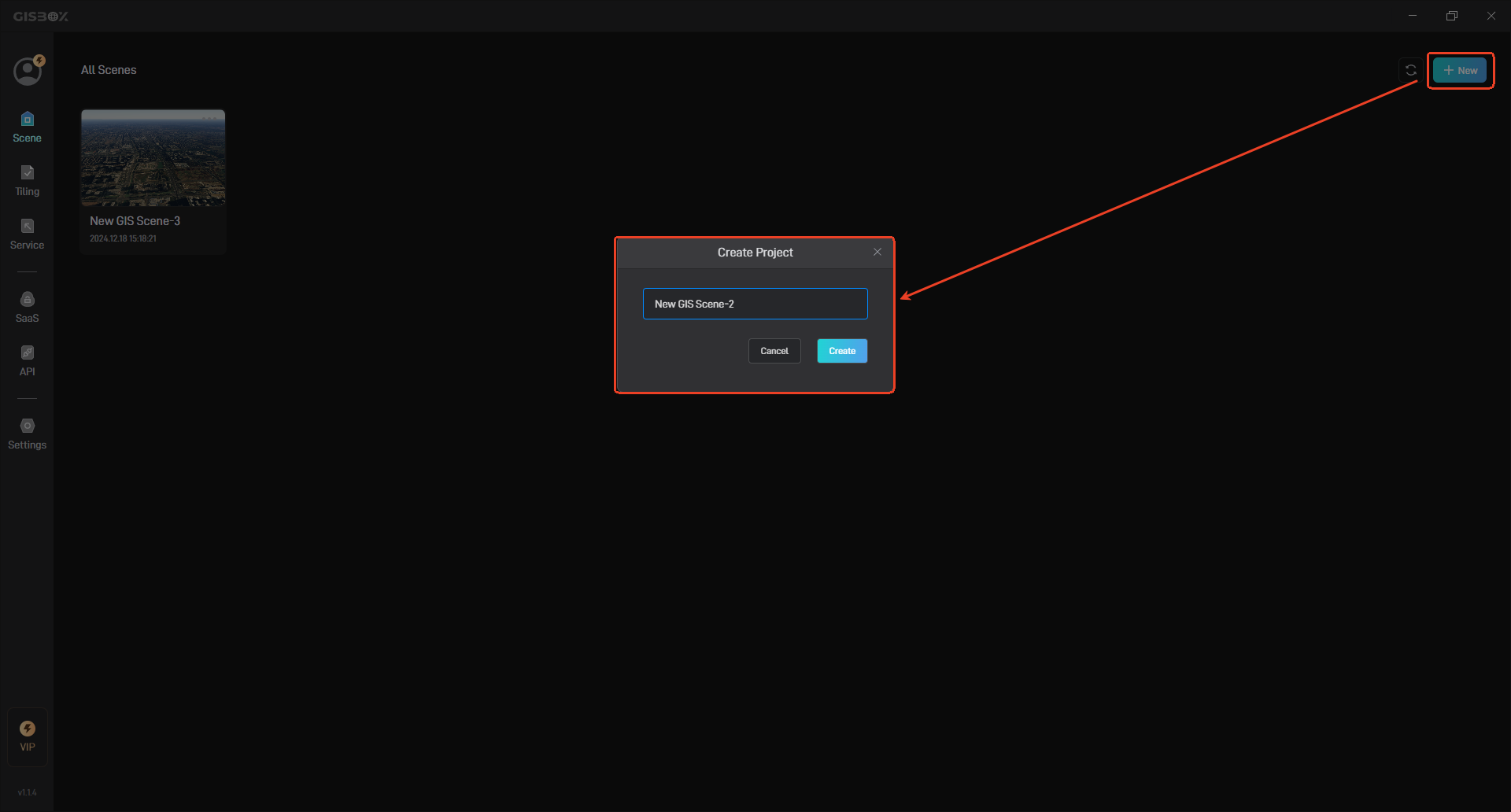Click the New GIS Scene-3 title
Image resolution: width=1511 pixels, height=812 pixels.
[135, 221]
